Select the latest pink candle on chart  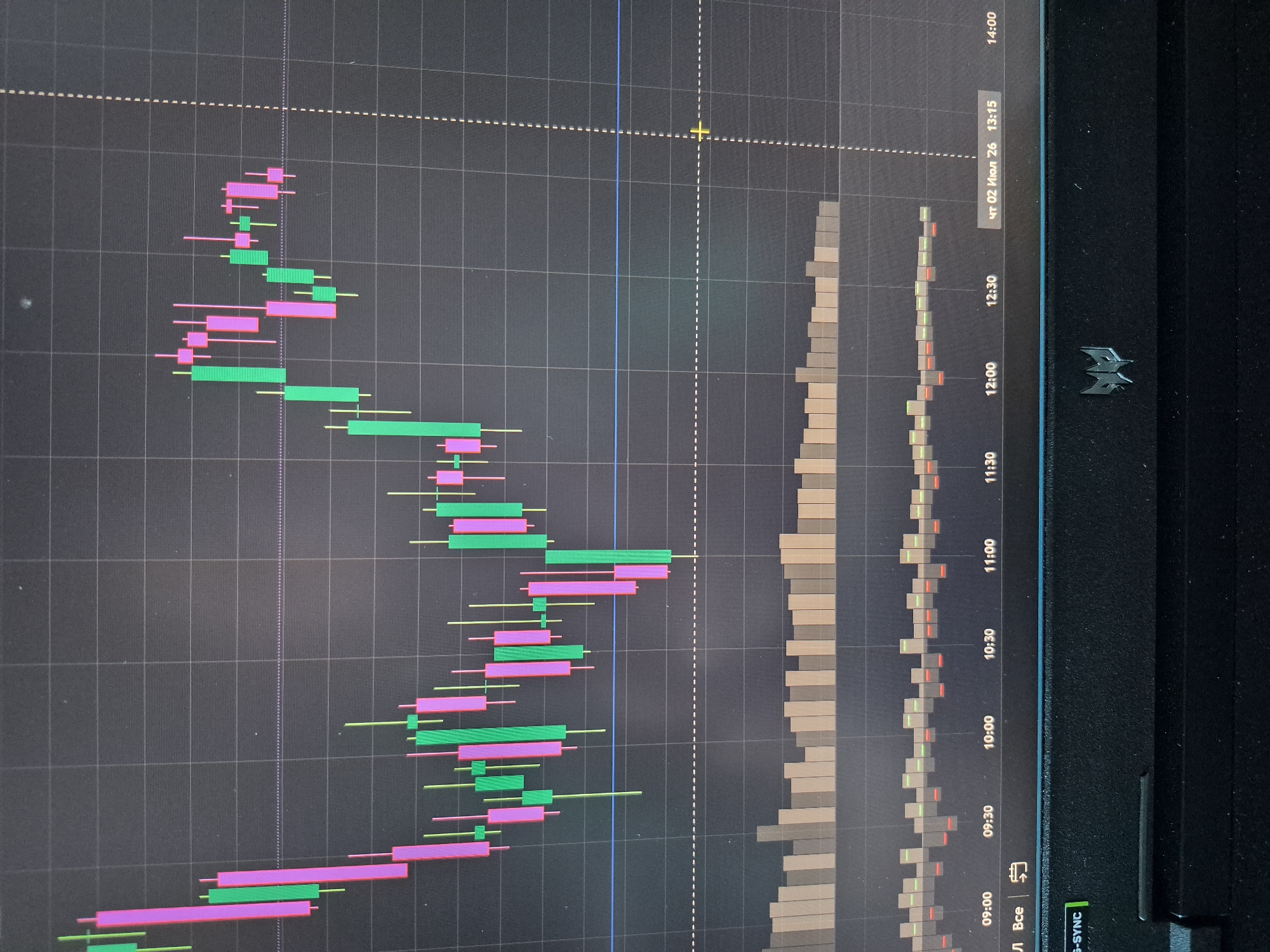(x=275, y=175)
